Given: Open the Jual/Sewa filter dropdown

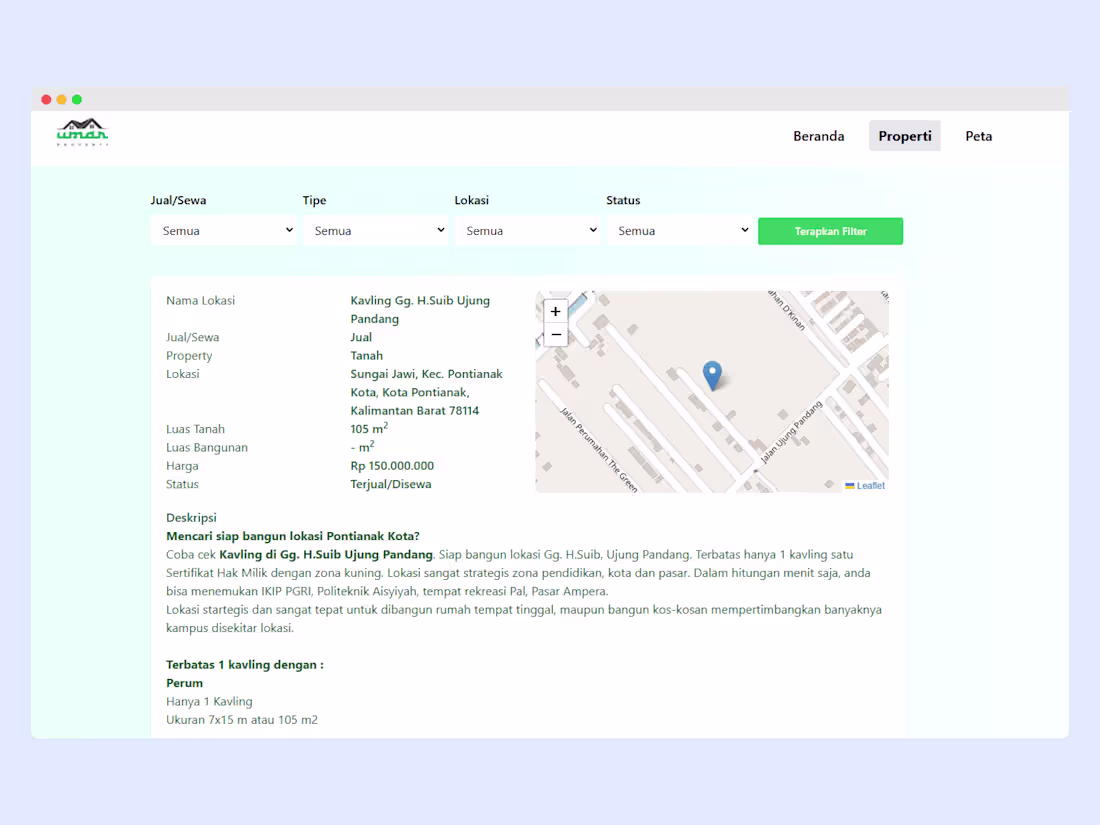Looking at the screenshot, I should click(224, 230).
